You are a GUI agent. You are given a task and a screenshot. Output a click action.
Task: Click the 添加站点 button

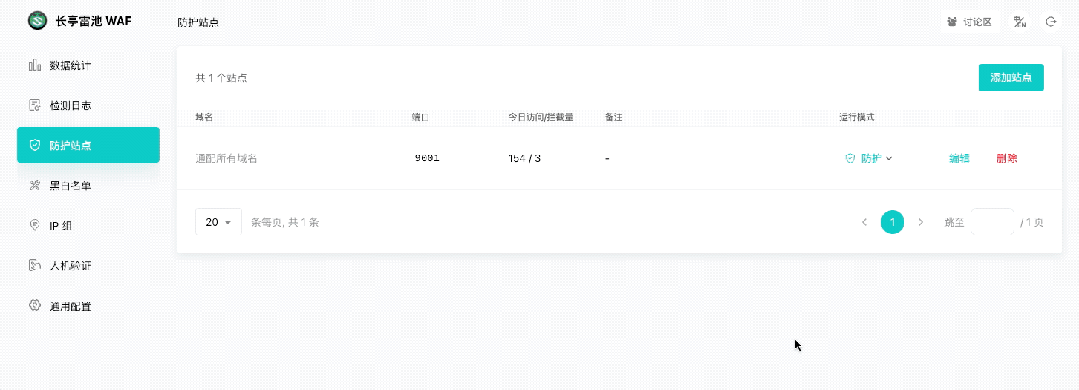[x=1011, y=78]
